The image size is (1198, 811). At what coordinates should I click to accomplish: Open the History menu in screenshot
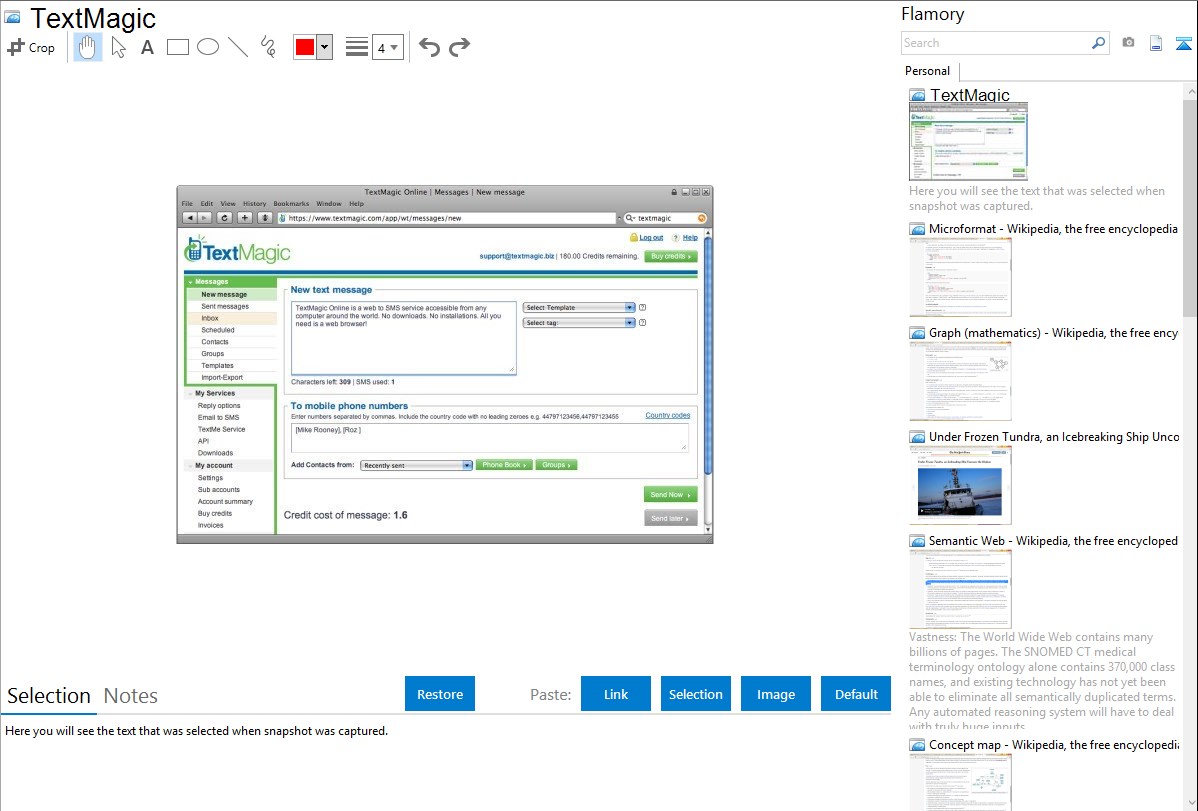[254, 204]
